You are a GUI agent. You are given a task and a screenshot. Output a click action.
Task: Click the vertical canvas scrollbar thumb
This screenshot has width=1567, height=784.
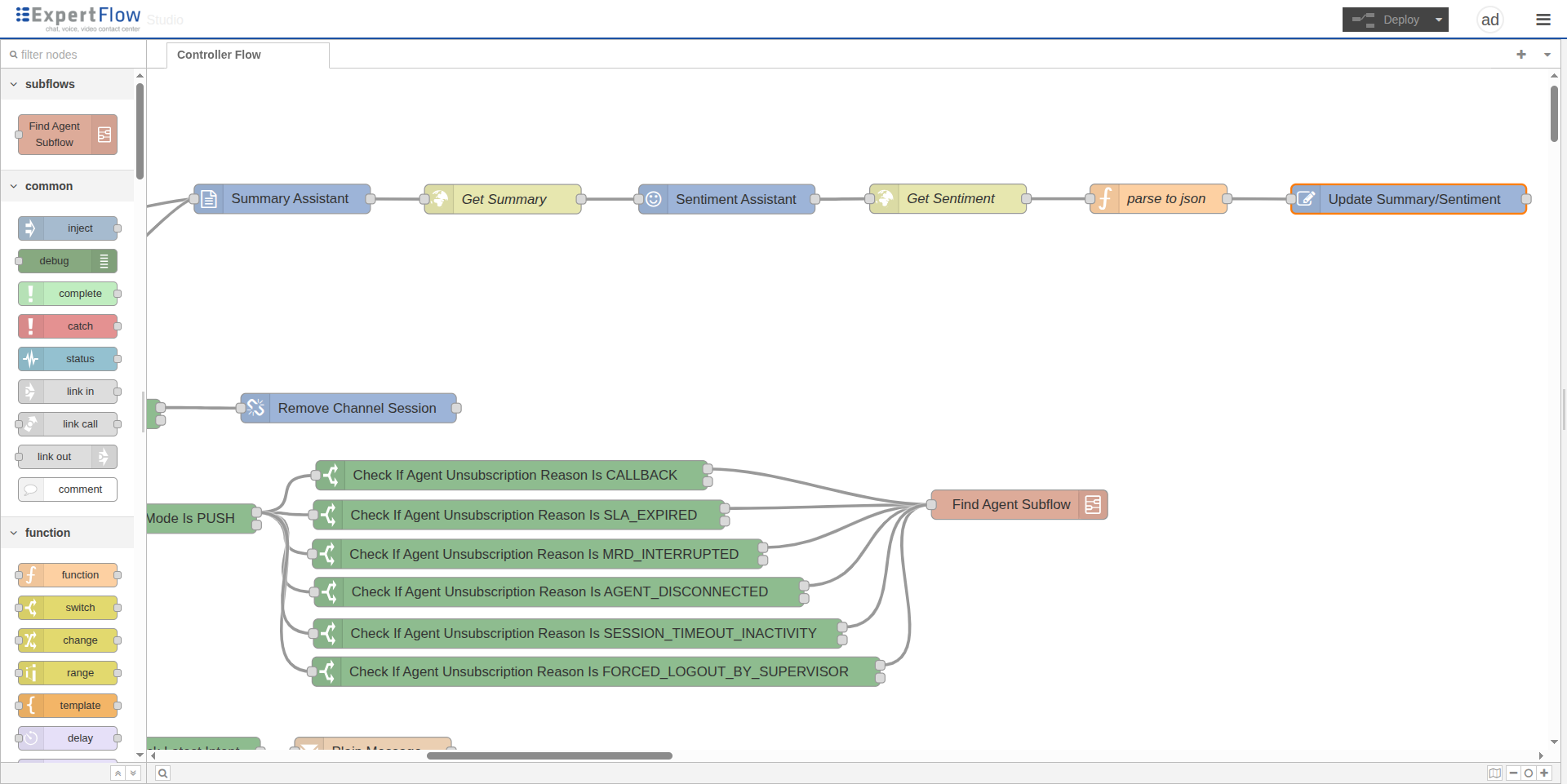coord(1554,113)
